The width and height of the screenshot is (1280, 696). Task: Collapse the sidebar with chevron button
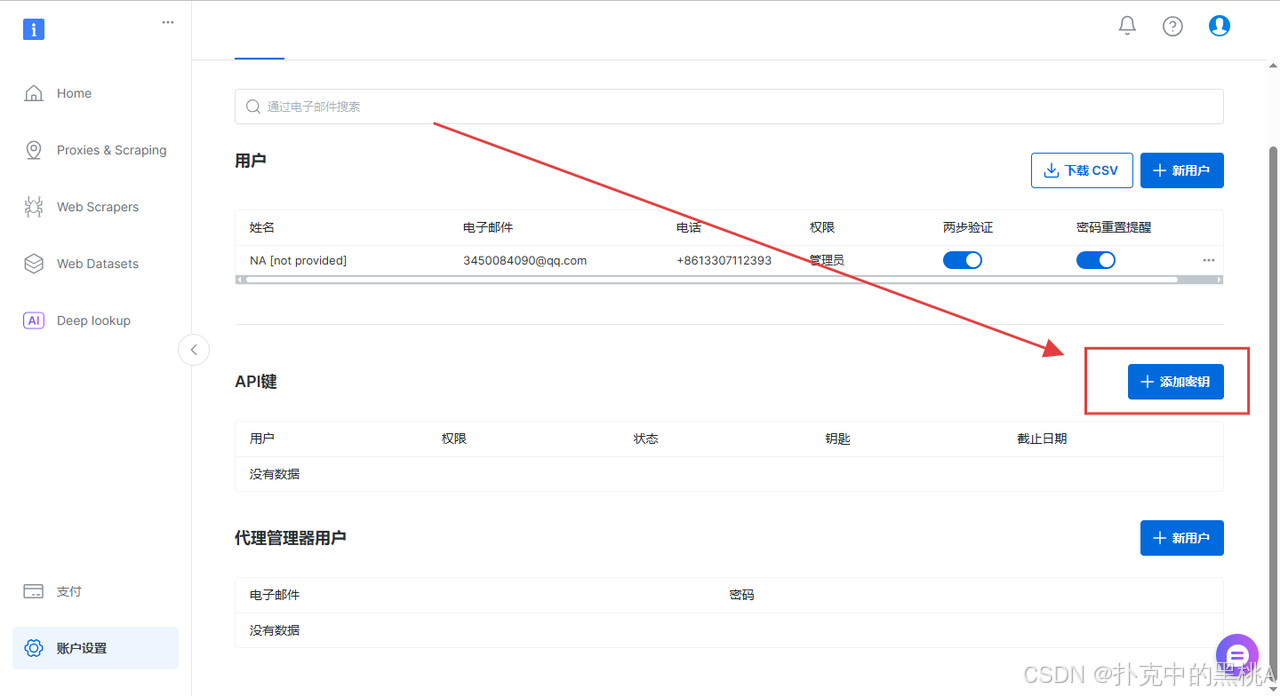coord(194,349)
